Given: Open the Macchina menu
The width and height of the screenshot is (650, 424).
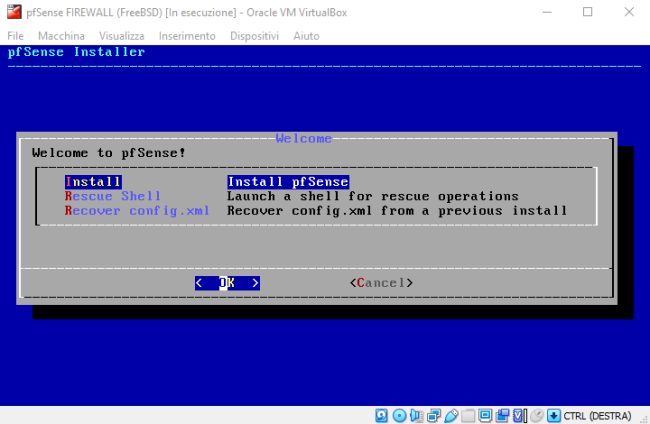Looking at the screenshot, I should pos(61,36).
